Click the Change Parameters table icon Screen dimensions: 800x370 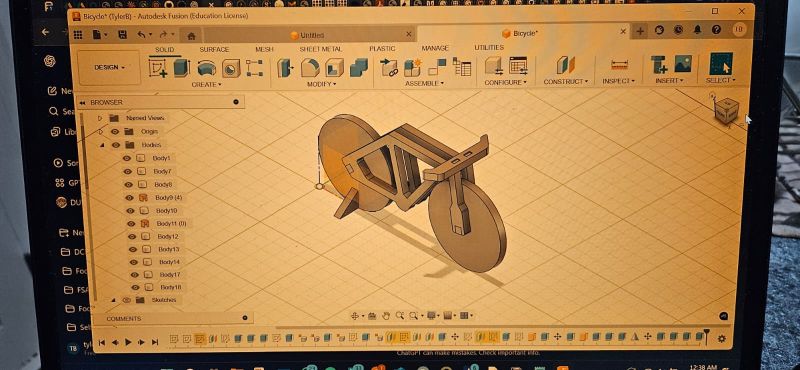click(x=518, y=66)
